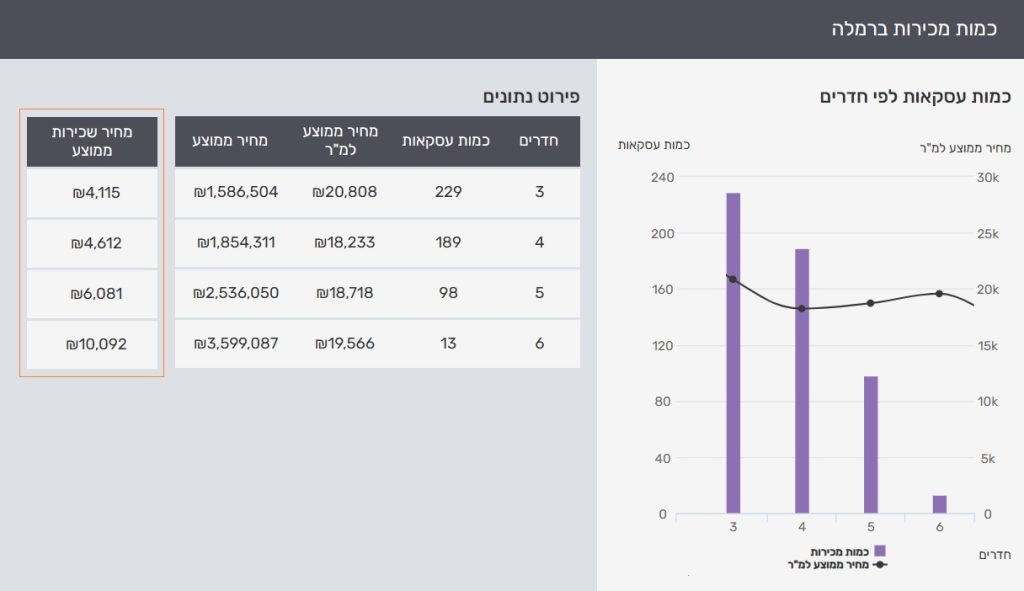The image size is (1024, 591).
Task: Click the line data point above 3 rooms
Action: (x=733, y=280)
